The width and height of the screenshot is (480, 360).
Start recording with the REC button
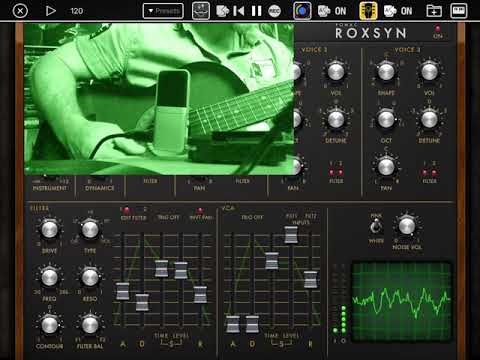click(274, 11)
